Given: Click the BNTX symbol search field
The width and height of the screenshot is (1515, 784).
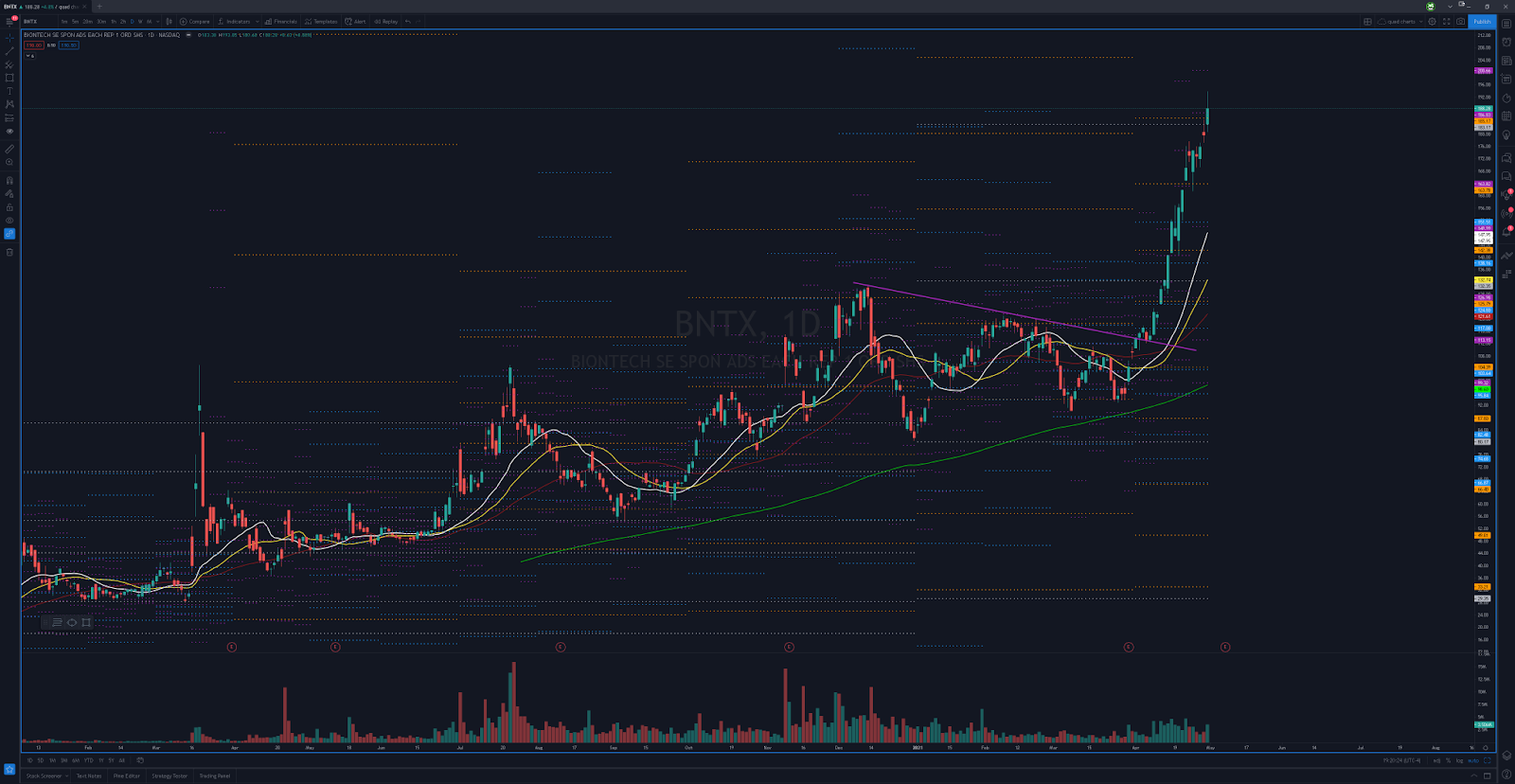Looking at the screenshot, I should pyautogui.click(x=38, y=21).
